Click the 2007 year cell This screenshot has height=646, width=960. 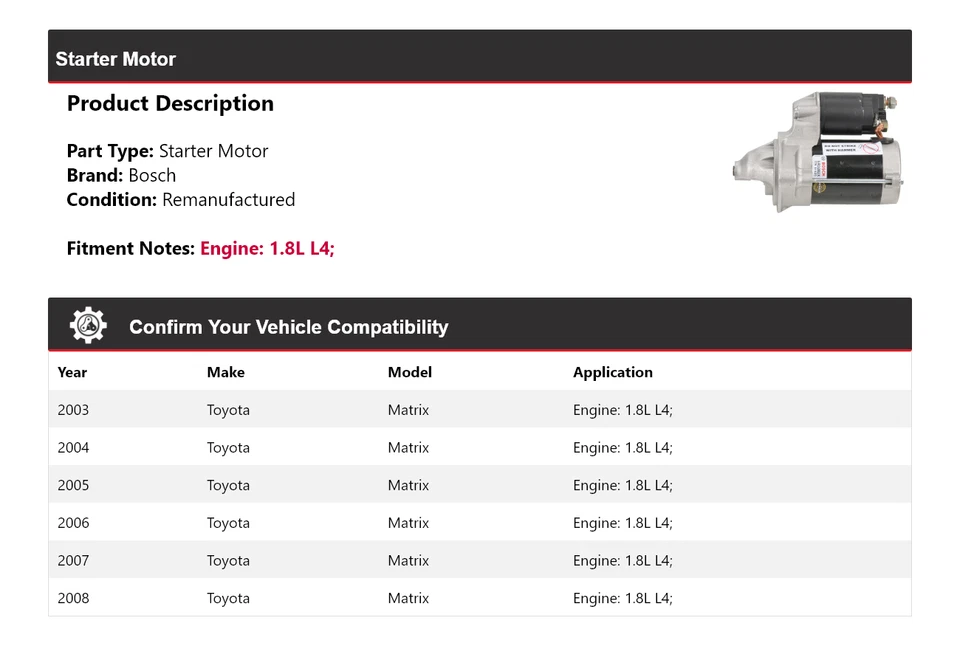73,561
